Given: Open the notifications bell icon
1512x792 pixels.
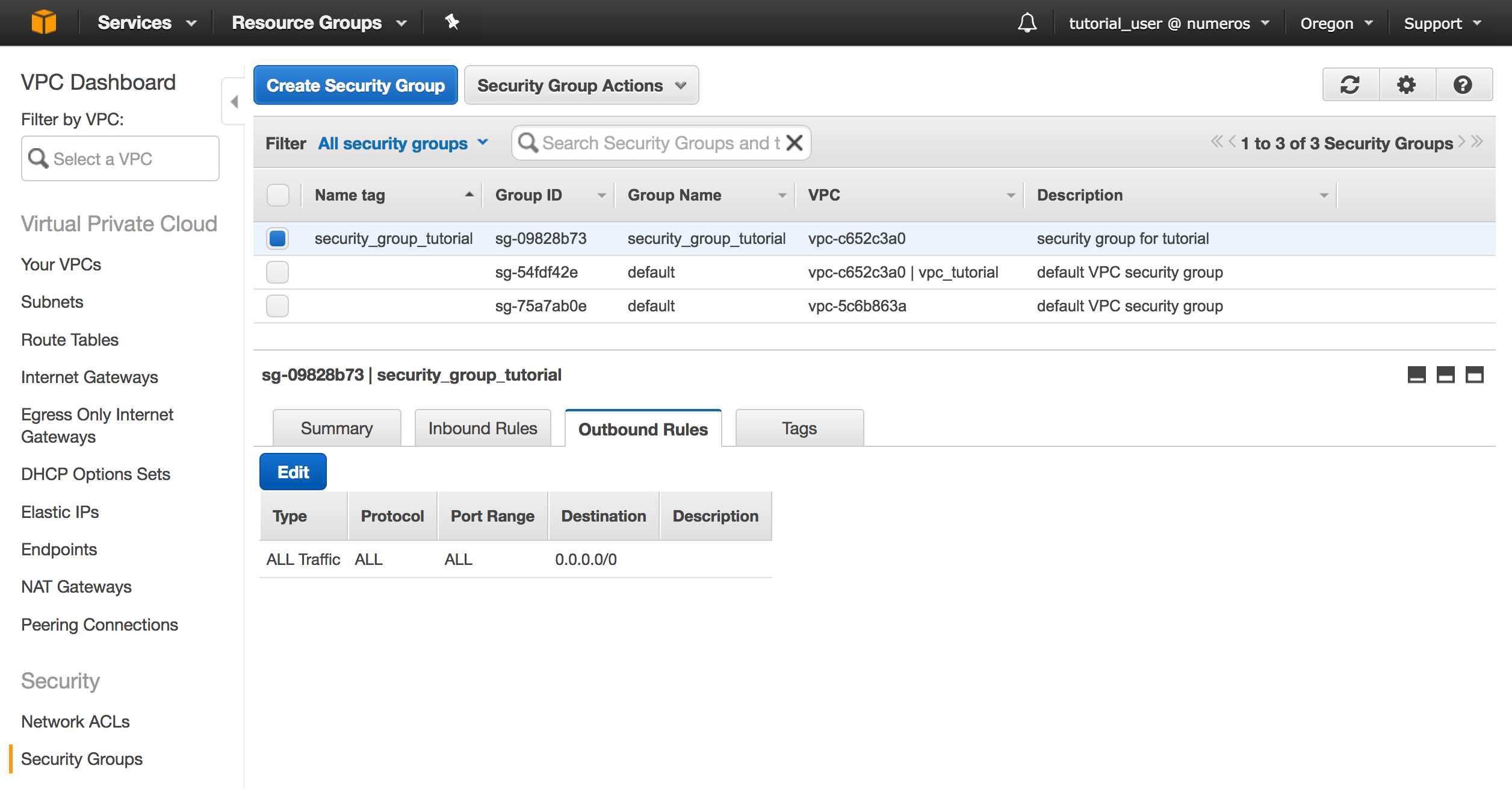Looking at the screenshot, I should click(x=1027, y=23).
